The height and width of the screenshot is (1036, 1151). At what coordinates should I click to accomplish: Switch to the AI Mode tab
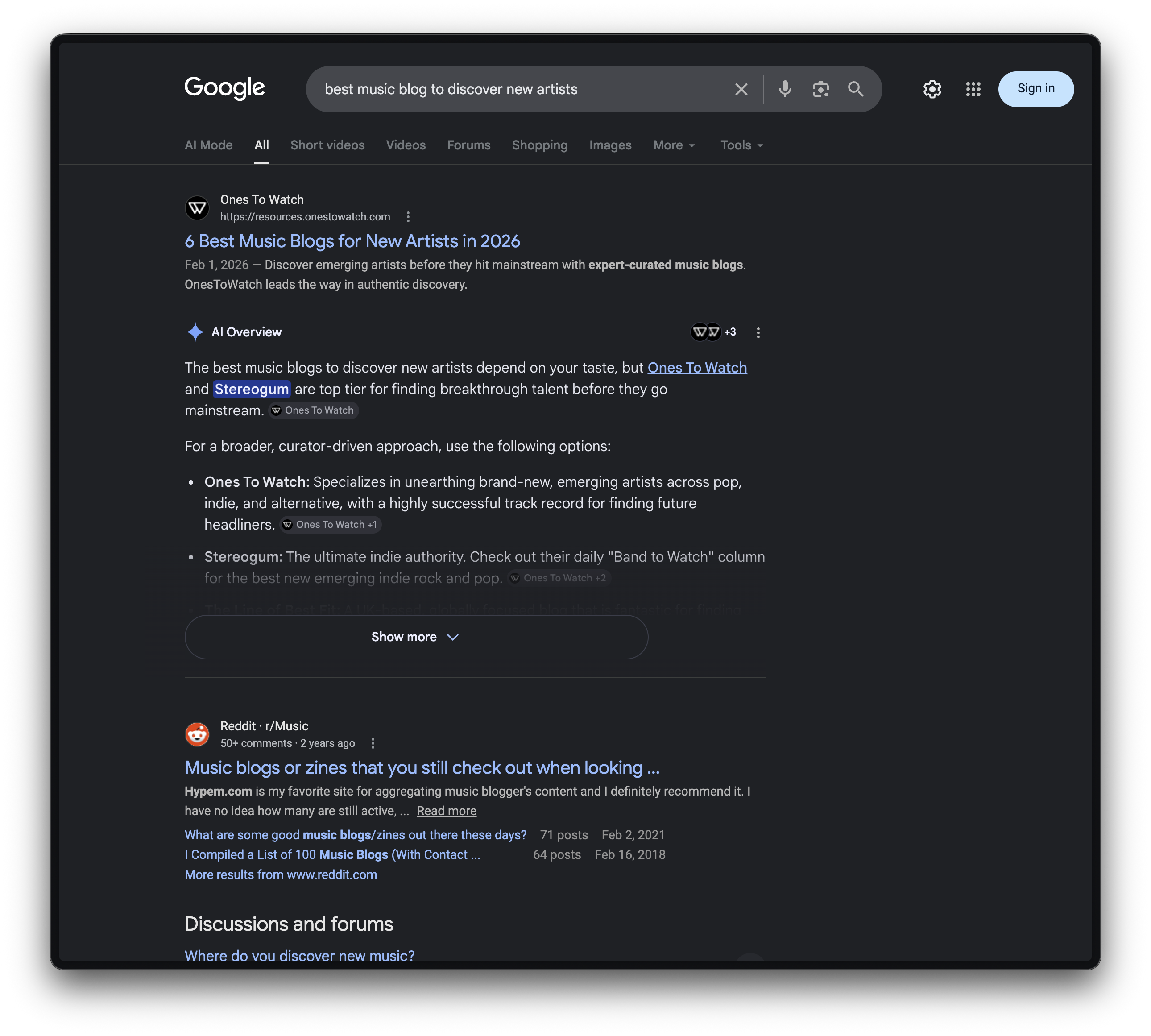click(x=208, y=145)
